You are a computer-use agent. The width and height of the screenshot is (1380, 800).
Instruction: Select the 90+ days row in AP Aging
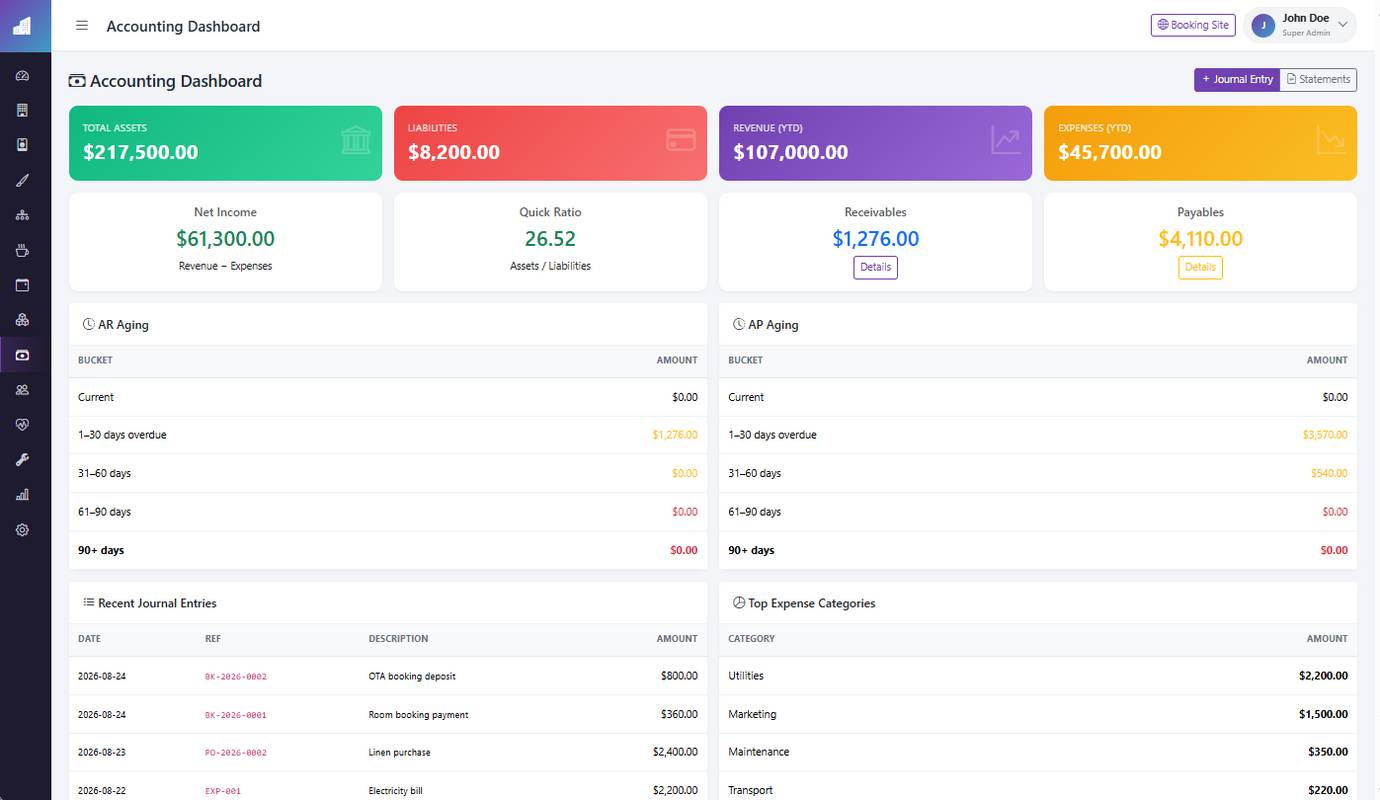coord(1038,550)
